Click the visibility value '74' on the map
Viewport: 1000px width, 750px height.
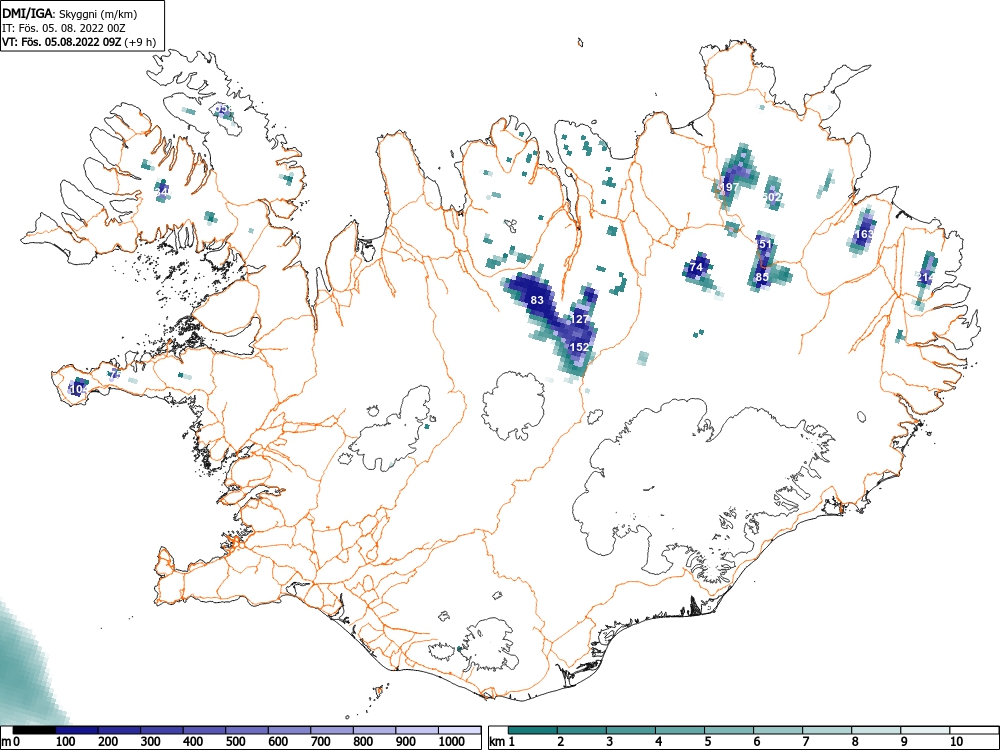pos(696,267)
